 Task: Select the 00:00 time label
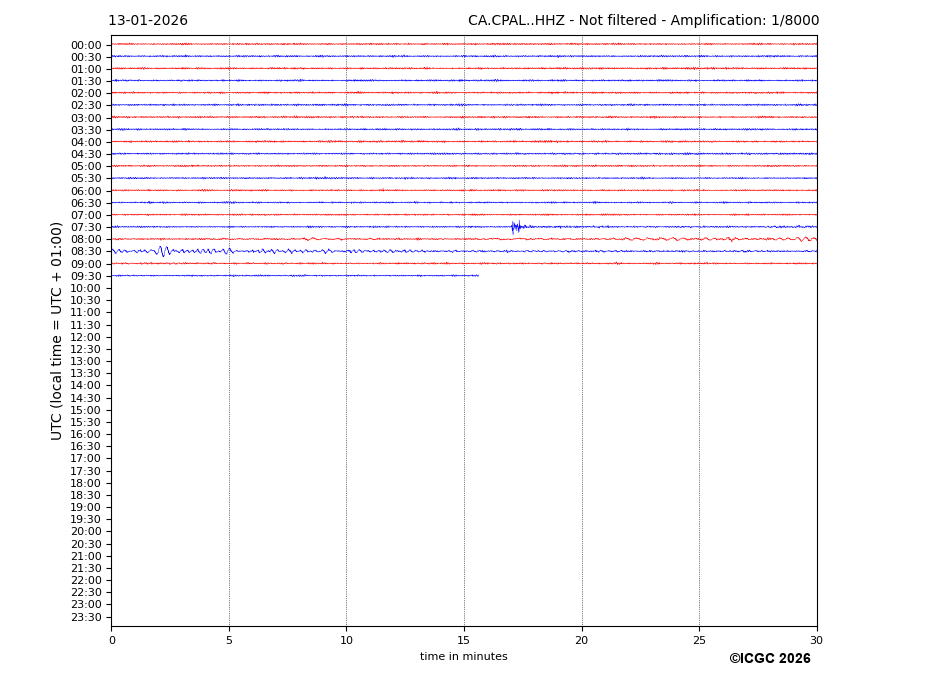86,45
